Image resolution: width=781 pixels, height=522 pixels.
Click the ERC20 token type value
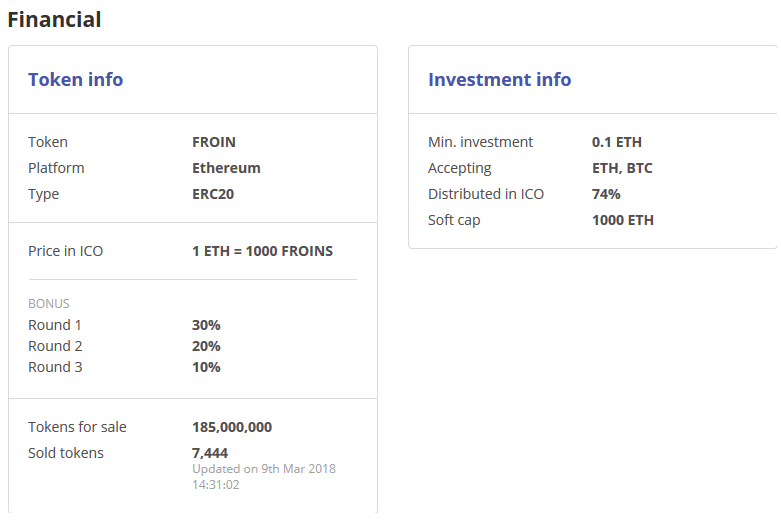pos(213,194)
